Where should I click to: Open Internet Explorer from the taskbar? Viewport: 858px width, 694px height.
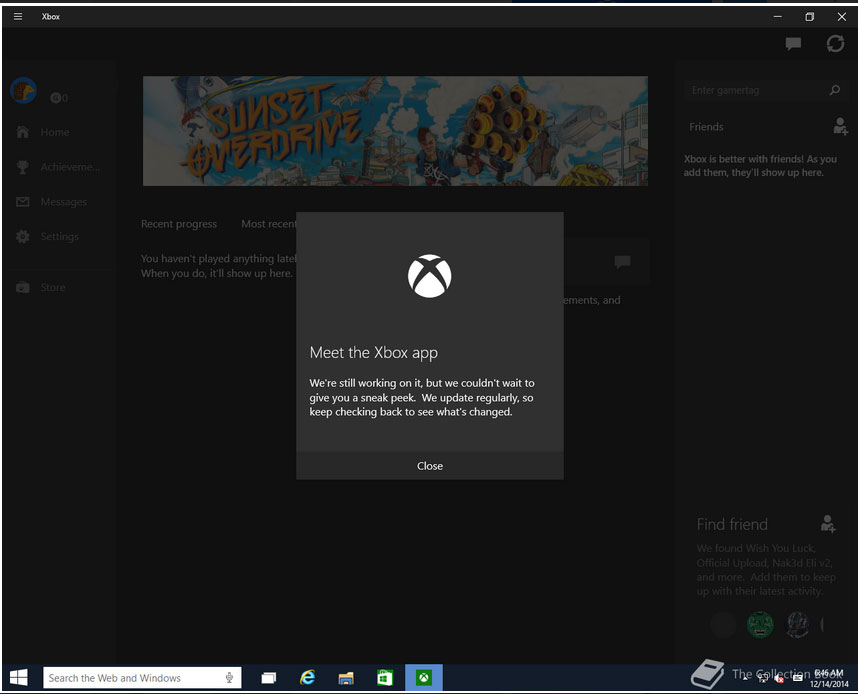point(308,678)
